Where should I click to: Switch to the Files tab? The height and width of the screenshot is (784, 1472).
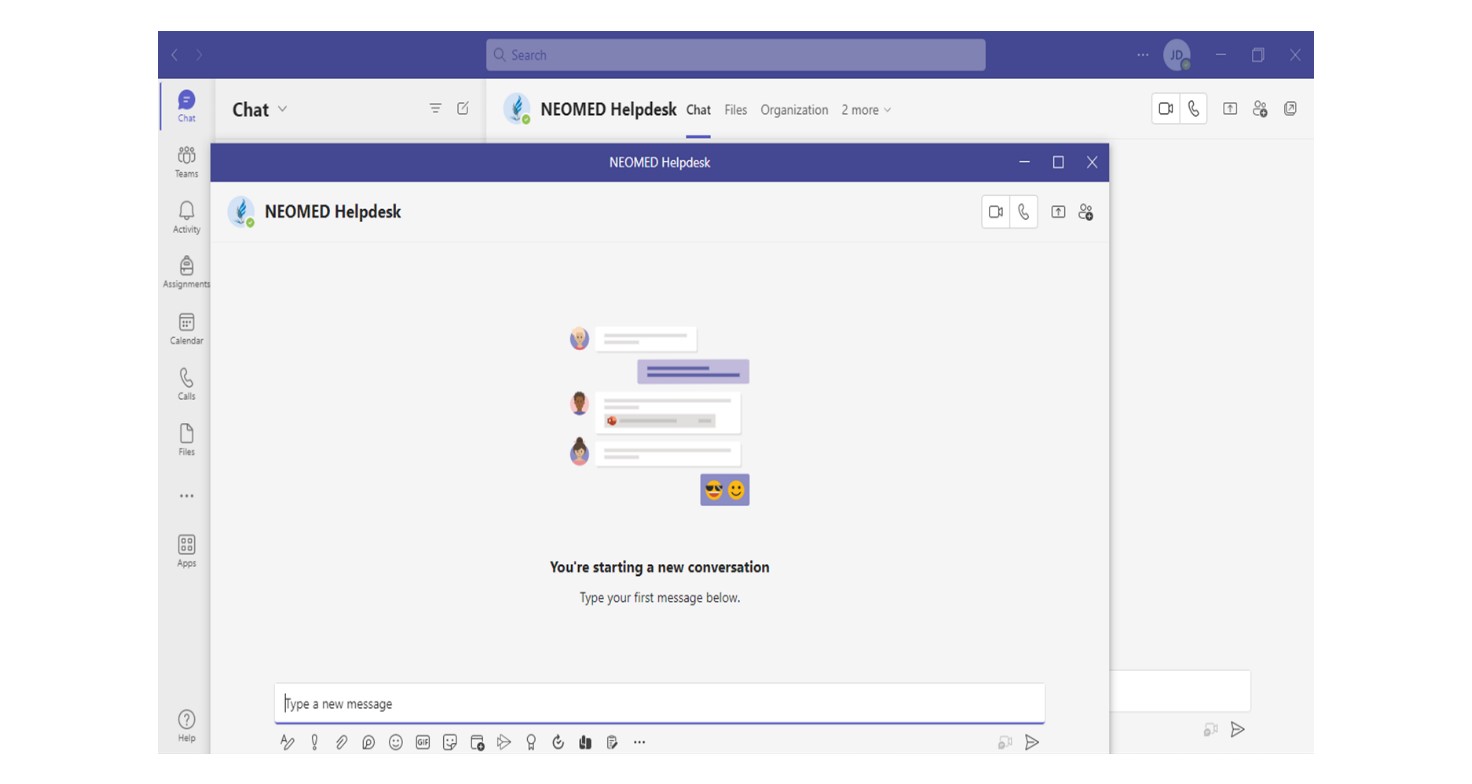735,110
